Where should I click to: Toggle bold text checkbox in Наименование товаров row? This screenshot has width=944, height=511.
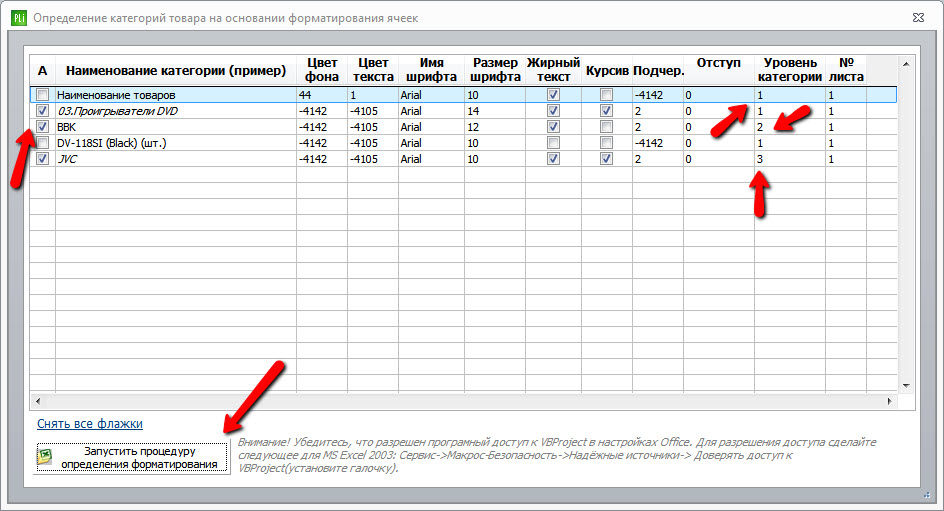(x=553, y=94)
